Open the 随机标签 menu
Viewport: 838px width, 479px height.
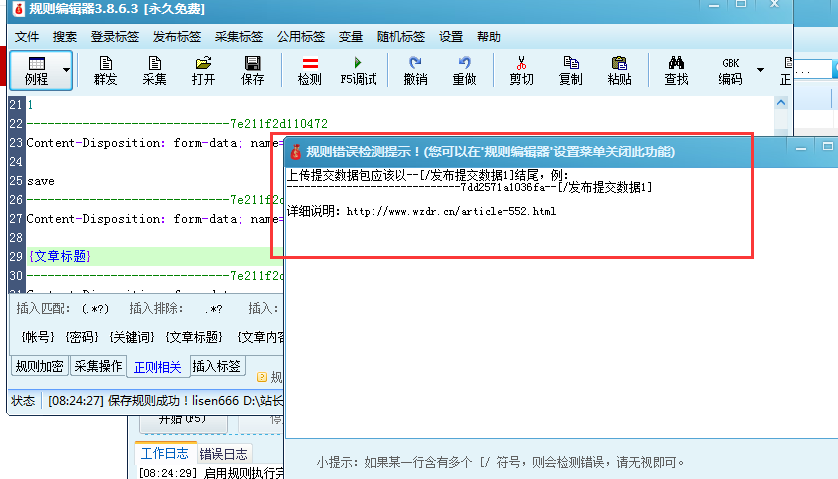pos(401,37)
